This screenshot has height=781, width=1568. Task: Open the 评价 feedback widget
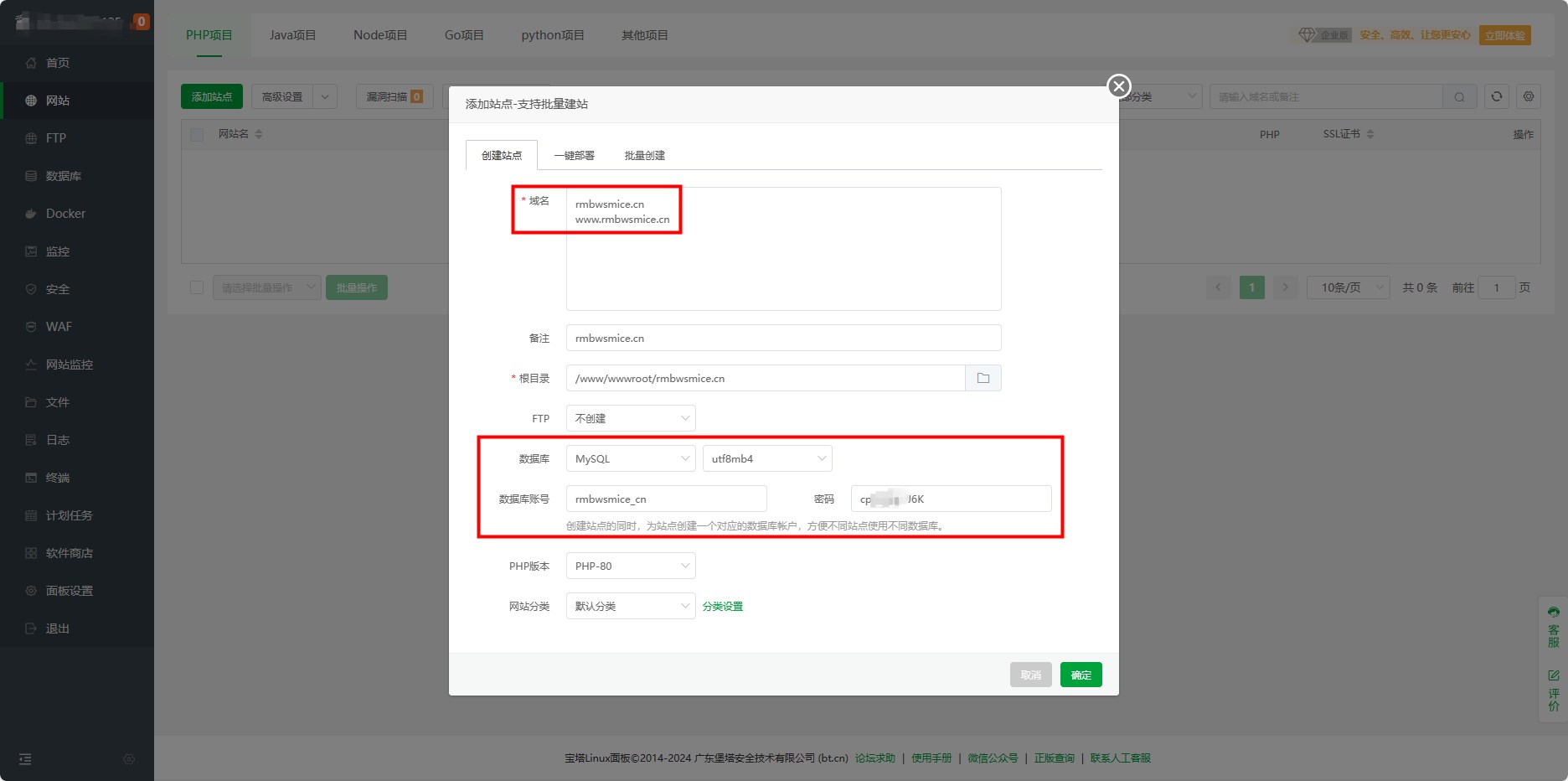click(x=1554, y=690)
